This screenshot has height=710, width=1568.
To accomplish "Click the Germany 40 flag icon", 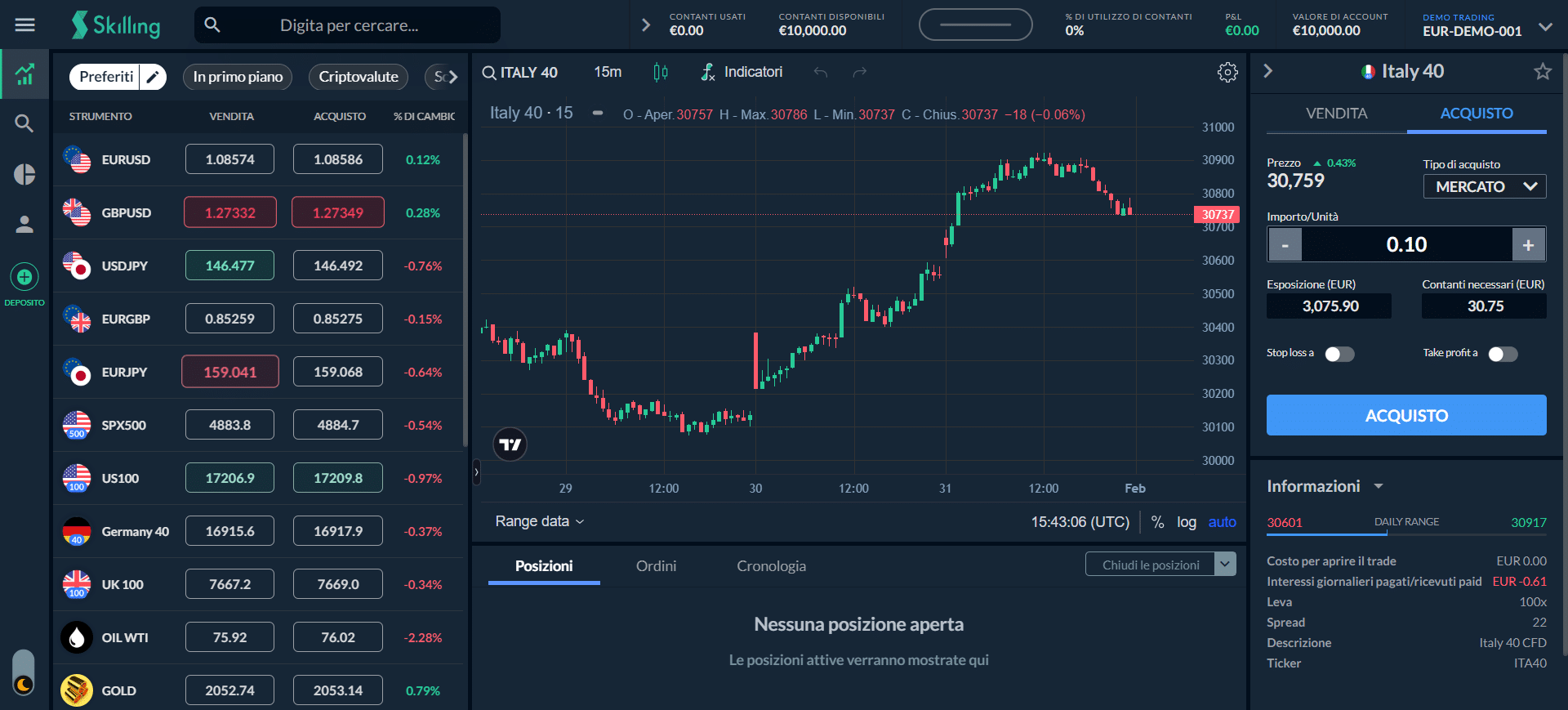I will click(77, 531).
